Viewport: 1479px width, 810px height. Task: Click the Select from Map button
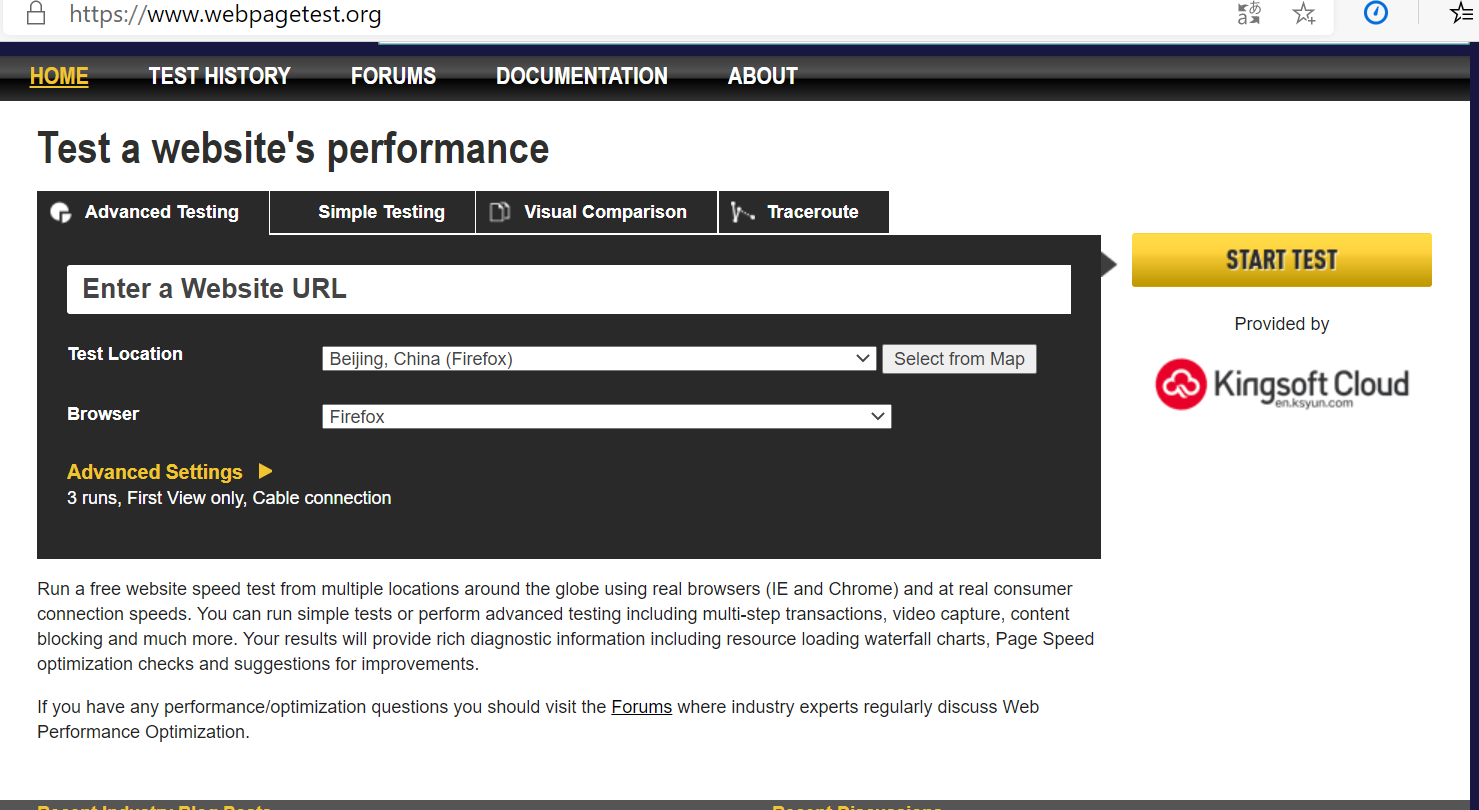(x=959, y=358)
